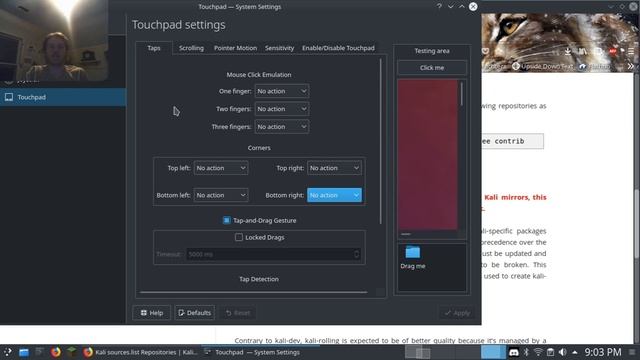Screen dimensions: 640x360
Task: Click the Touchpad sidebar icon
Action: [x=9, y=97]
